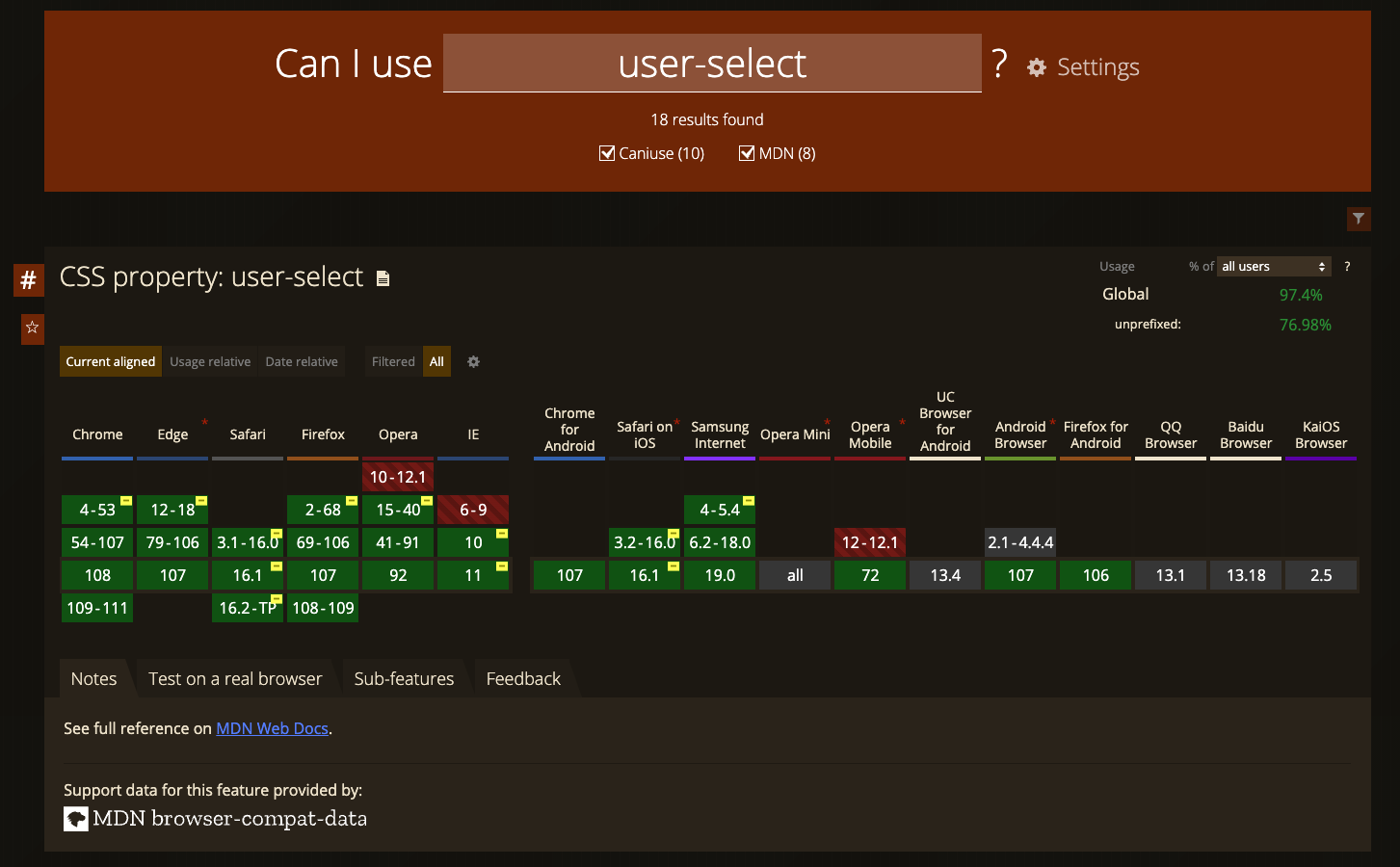Select Chrome 54-107 support cell

click(97, 542)
